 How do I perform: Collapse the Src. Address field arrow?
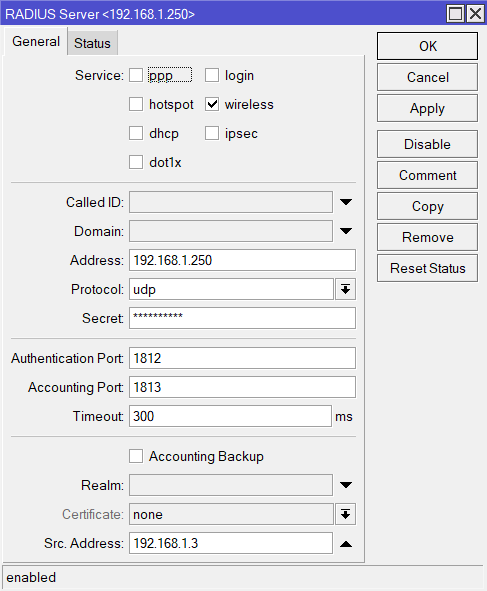(x=346, y=544)
